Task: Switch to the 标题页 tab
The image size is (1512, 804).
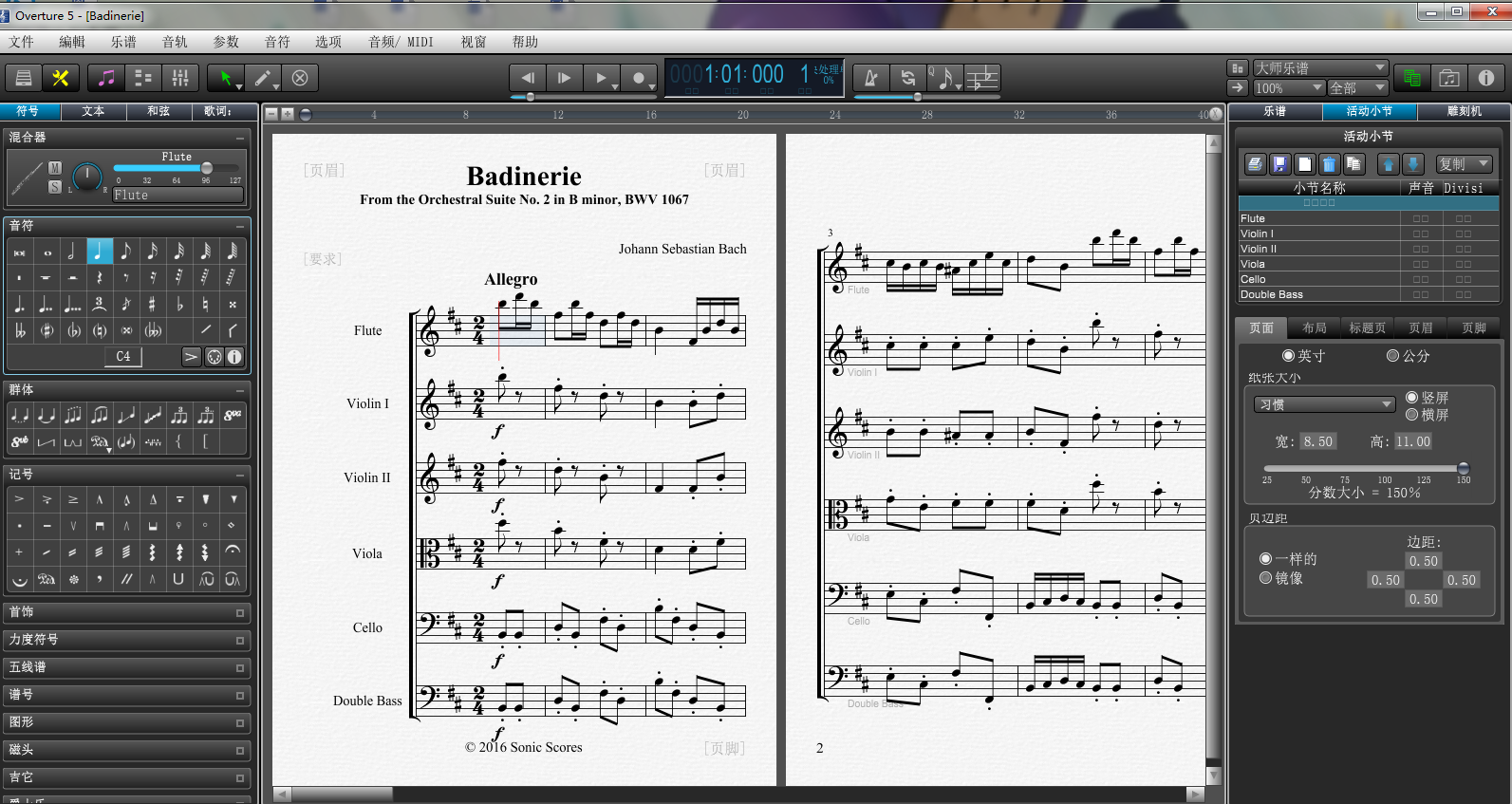Action: 1368,327
